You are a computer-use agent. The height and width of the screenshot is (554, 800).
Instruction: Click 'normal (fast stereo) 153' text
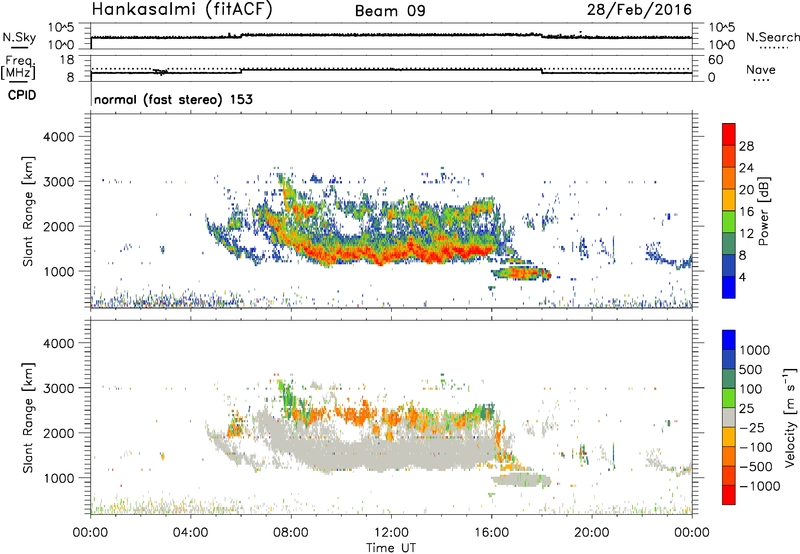click(x=173, y=99)
